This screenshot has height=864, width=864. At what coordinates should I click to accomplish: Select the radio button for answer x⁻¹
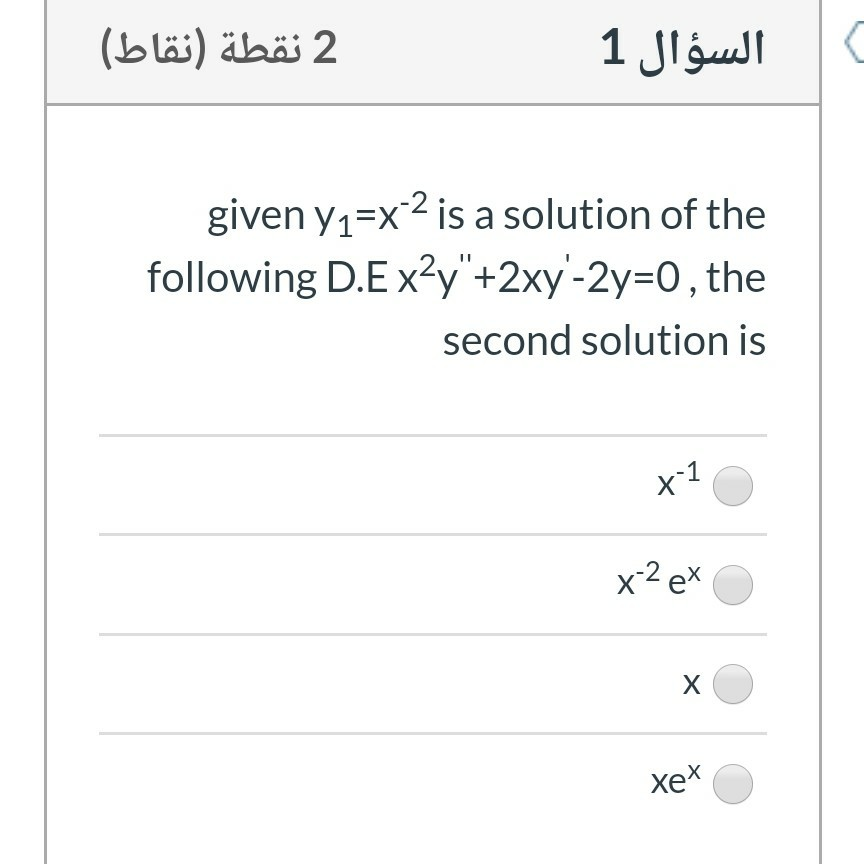click(733, 485)
